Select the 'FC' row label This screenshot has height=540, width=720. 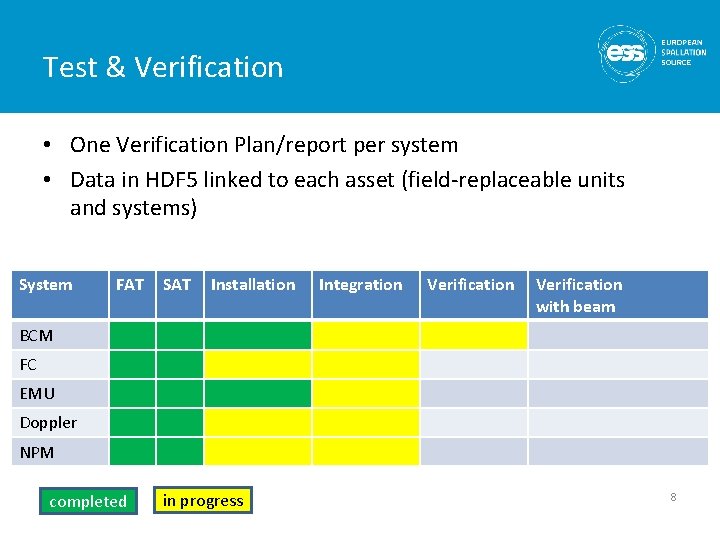pyautogui.click(x=60, y=364)
